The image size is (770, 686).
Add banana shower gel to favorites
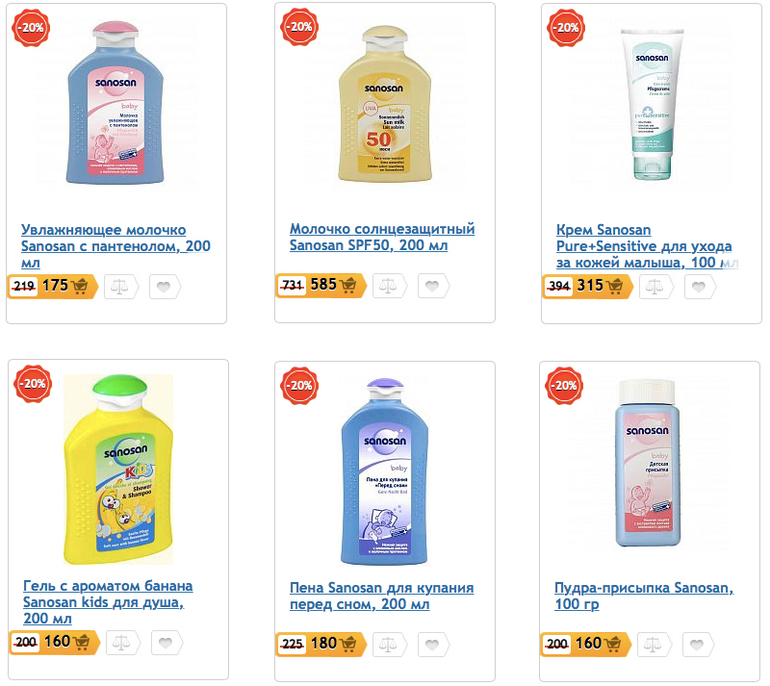click(166, 642)
